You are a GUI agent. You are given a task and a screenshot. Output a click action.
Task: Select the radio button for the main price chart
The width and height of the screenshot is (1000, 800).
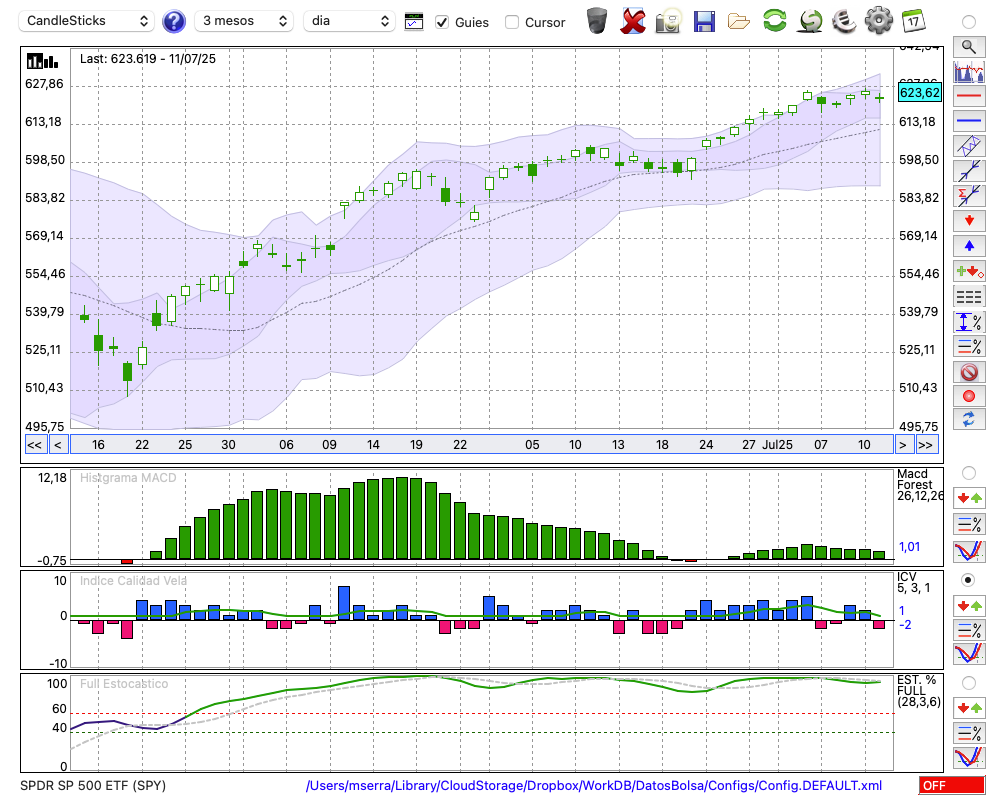pos(969,22)
